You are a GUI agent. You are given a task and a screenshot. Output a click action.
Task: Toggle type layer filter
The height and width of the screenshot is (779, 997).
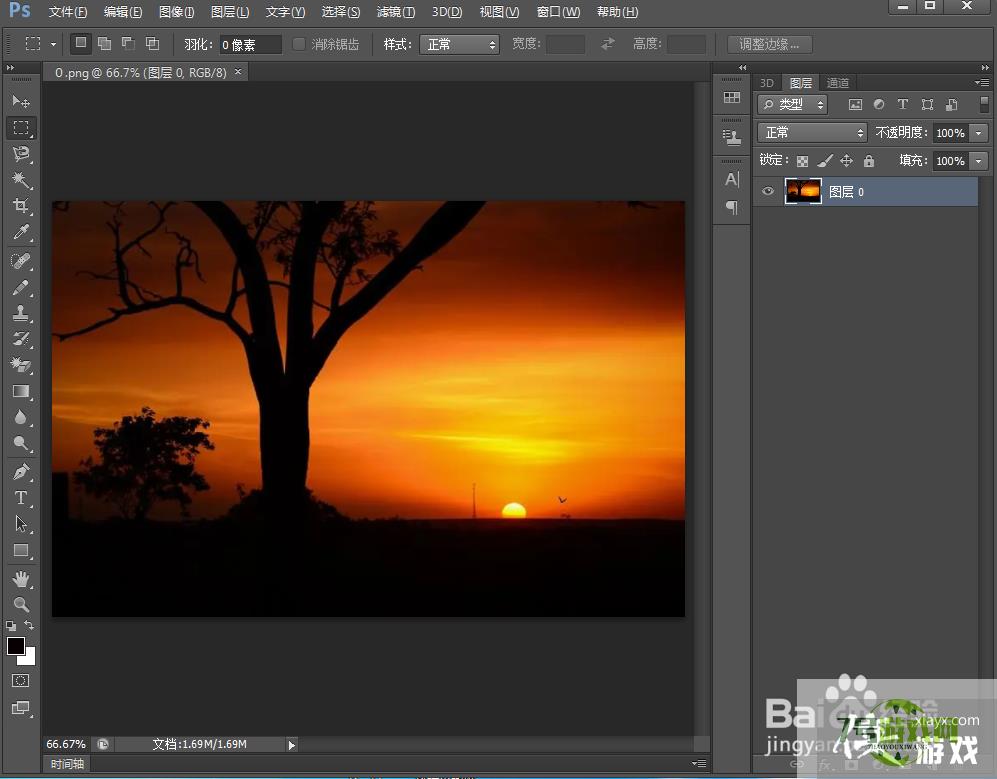coord(902,104)
